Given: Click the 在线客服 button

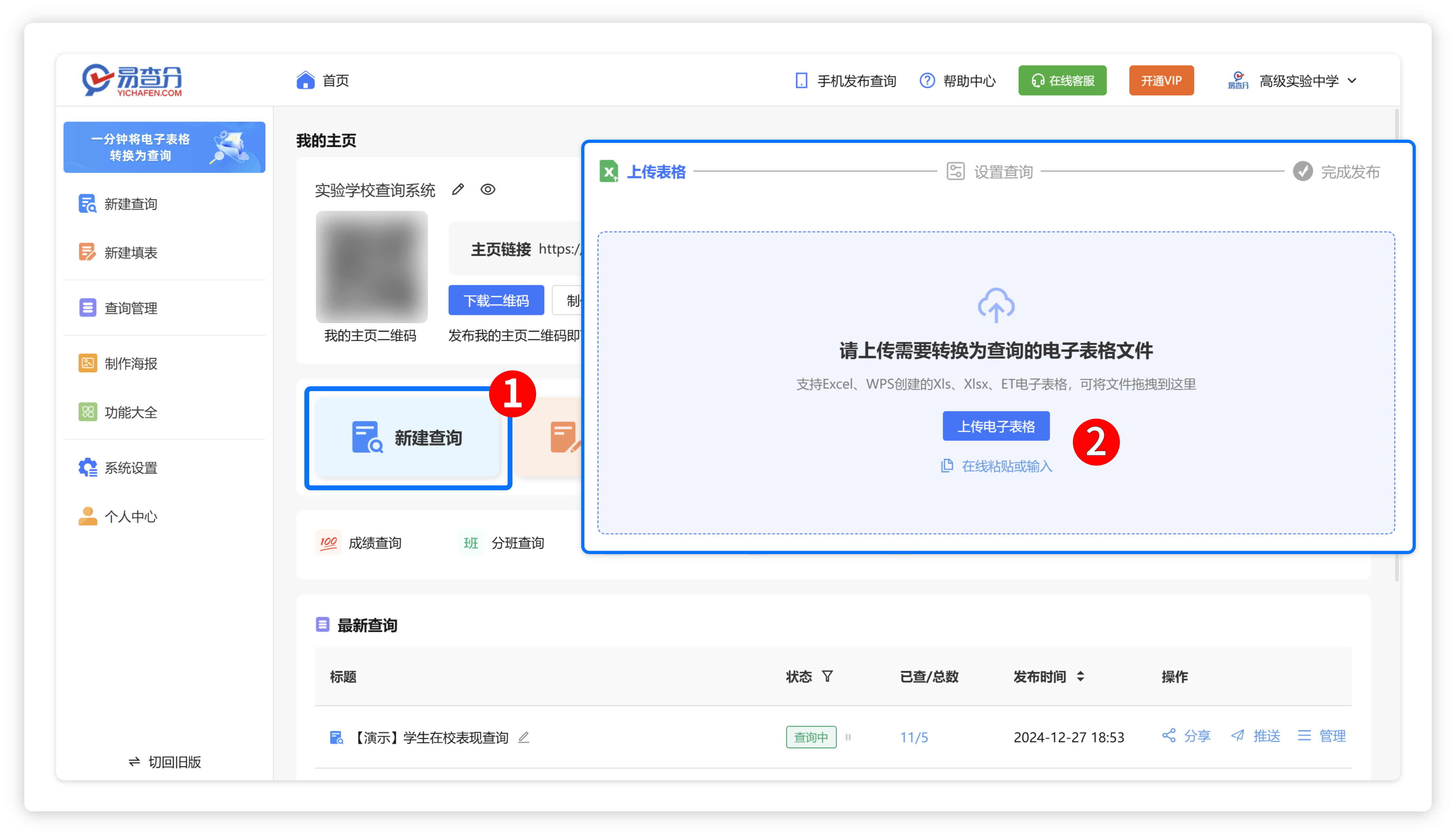Looking at the screenshot, I should point(1062,80).
